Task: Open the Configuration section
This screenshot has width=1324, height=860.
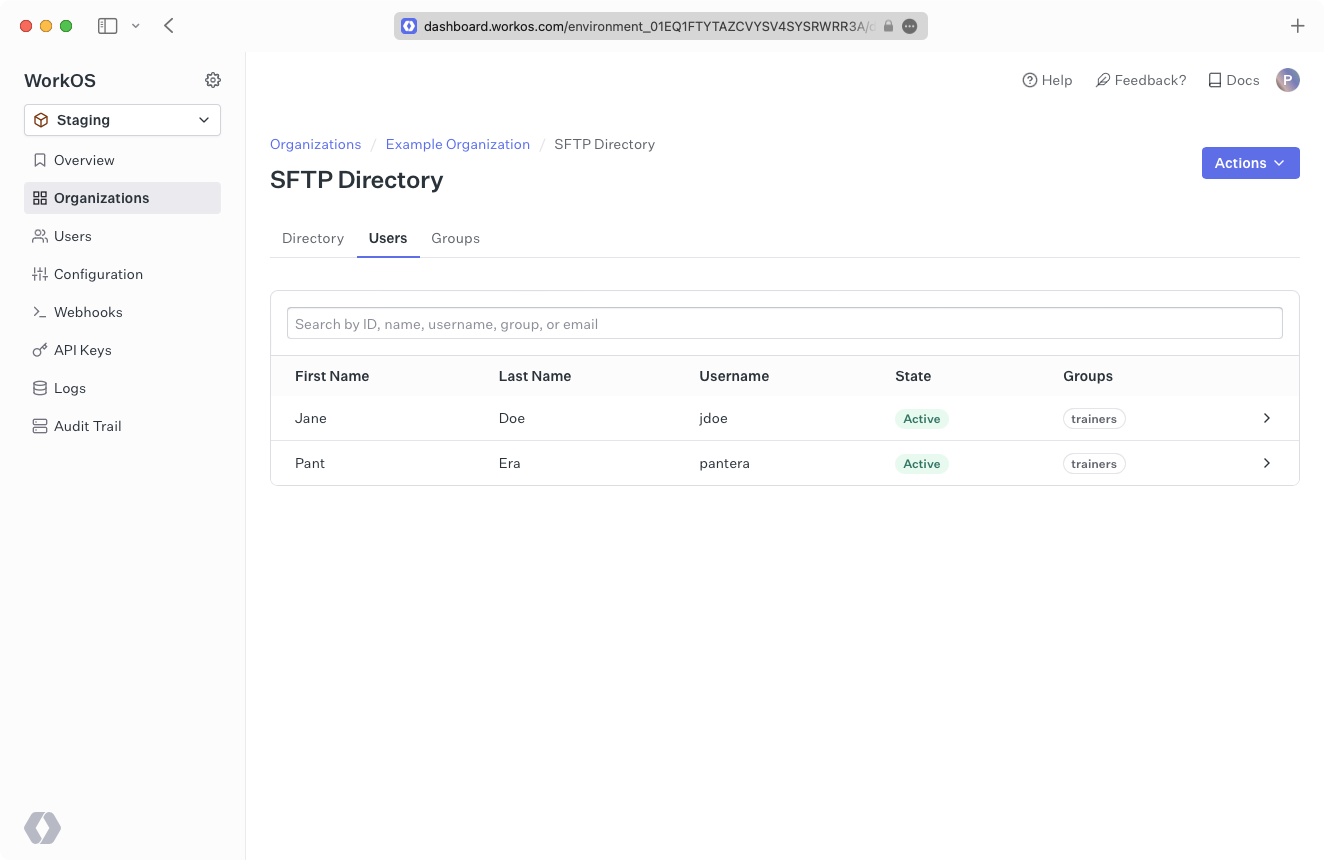Action: [x=98, y=274]
